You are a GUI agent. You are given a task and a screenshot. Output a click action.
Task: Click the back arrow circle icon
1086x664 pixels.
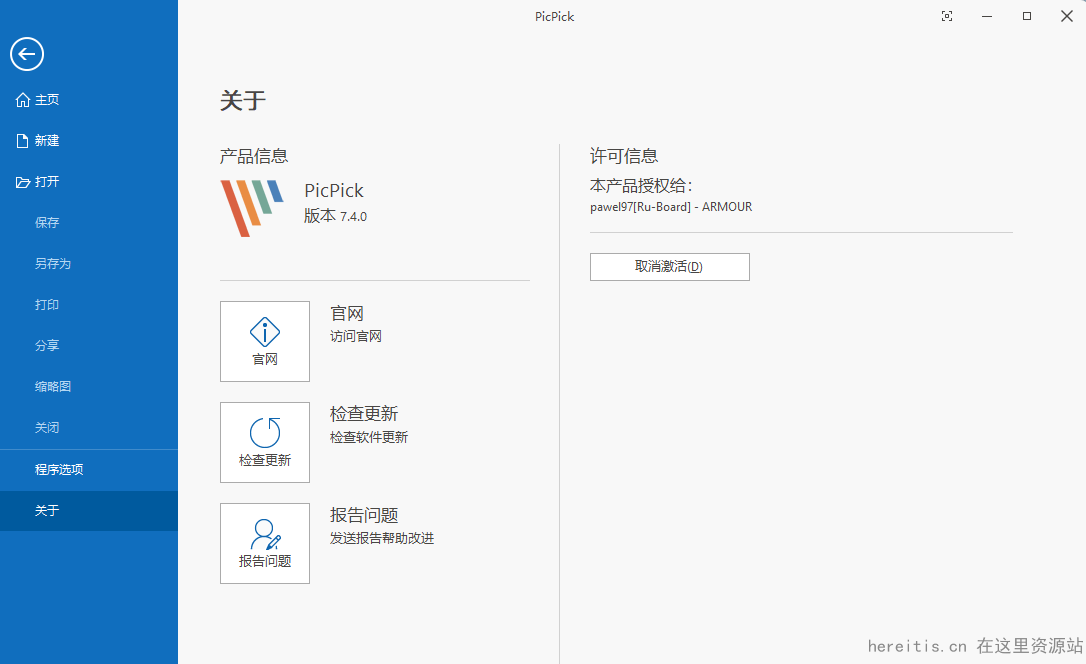coord(27,54)
